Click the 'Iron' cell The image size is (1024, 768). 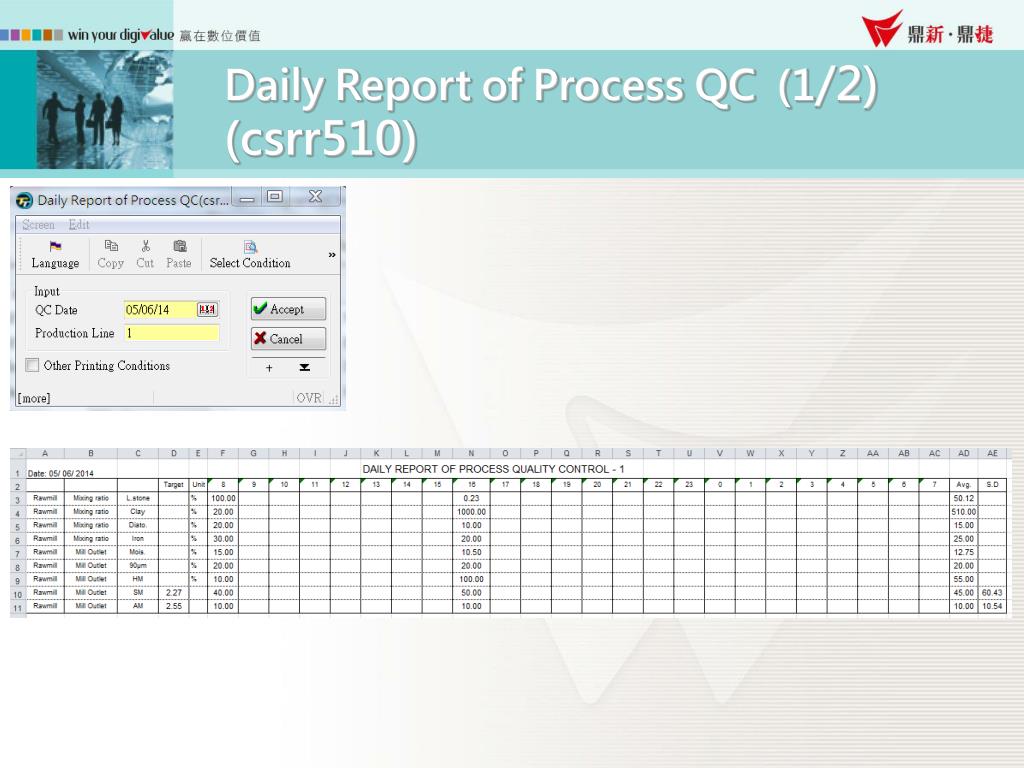(x=138, y=539)
